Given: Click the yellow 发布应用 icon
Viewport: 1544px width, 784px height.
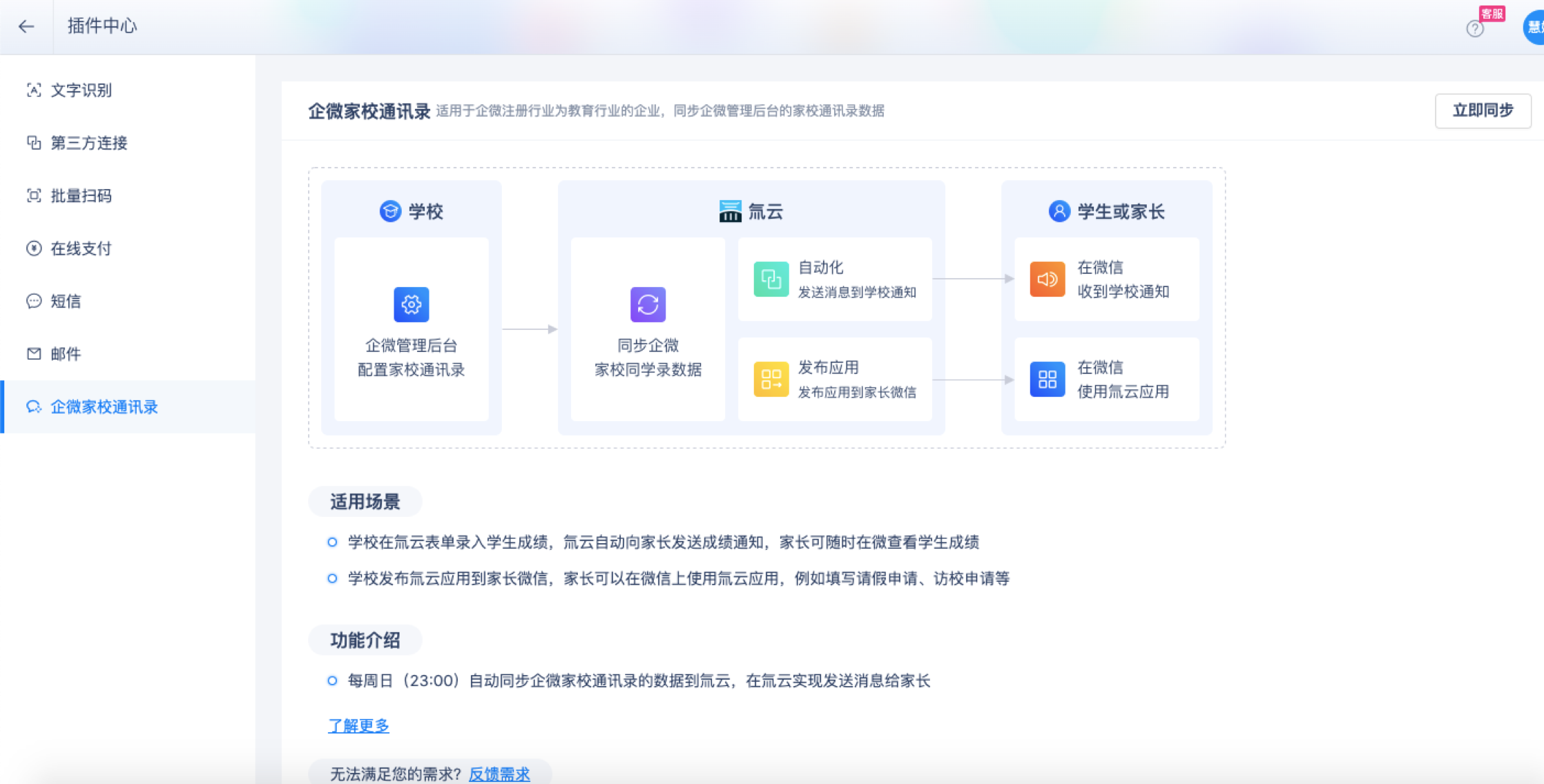Looking at the screenshot, I should click(771, 379).
